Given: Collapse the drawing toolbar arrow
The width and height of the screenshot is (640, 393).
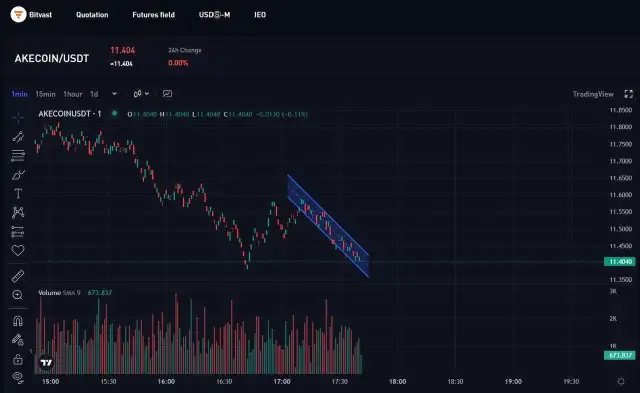Looking at the screenshot, I should coord(31,351).
